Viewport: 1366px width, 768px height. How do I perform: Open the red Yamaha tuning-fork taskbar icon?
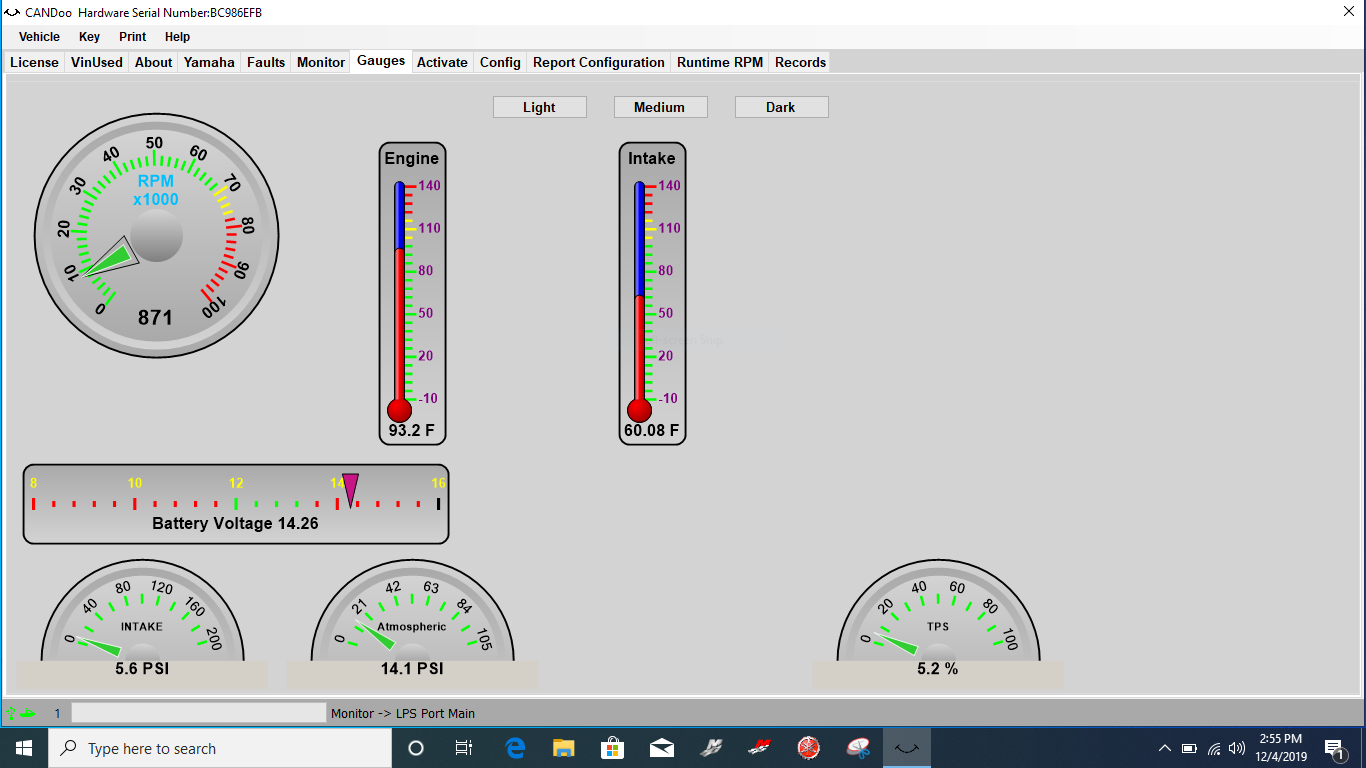click(809, 748)
